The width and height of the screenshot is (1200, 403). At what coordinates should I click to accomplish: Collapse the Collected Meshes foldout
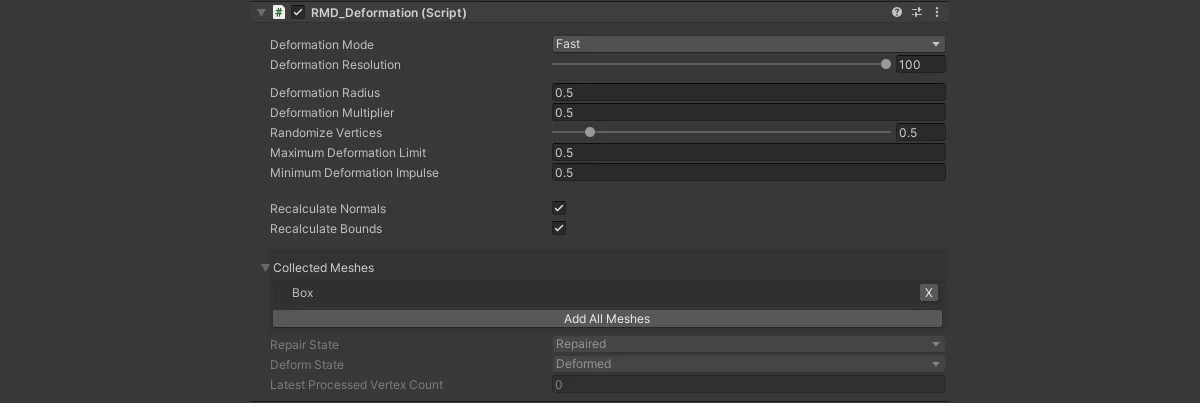(x=266, y=268)
